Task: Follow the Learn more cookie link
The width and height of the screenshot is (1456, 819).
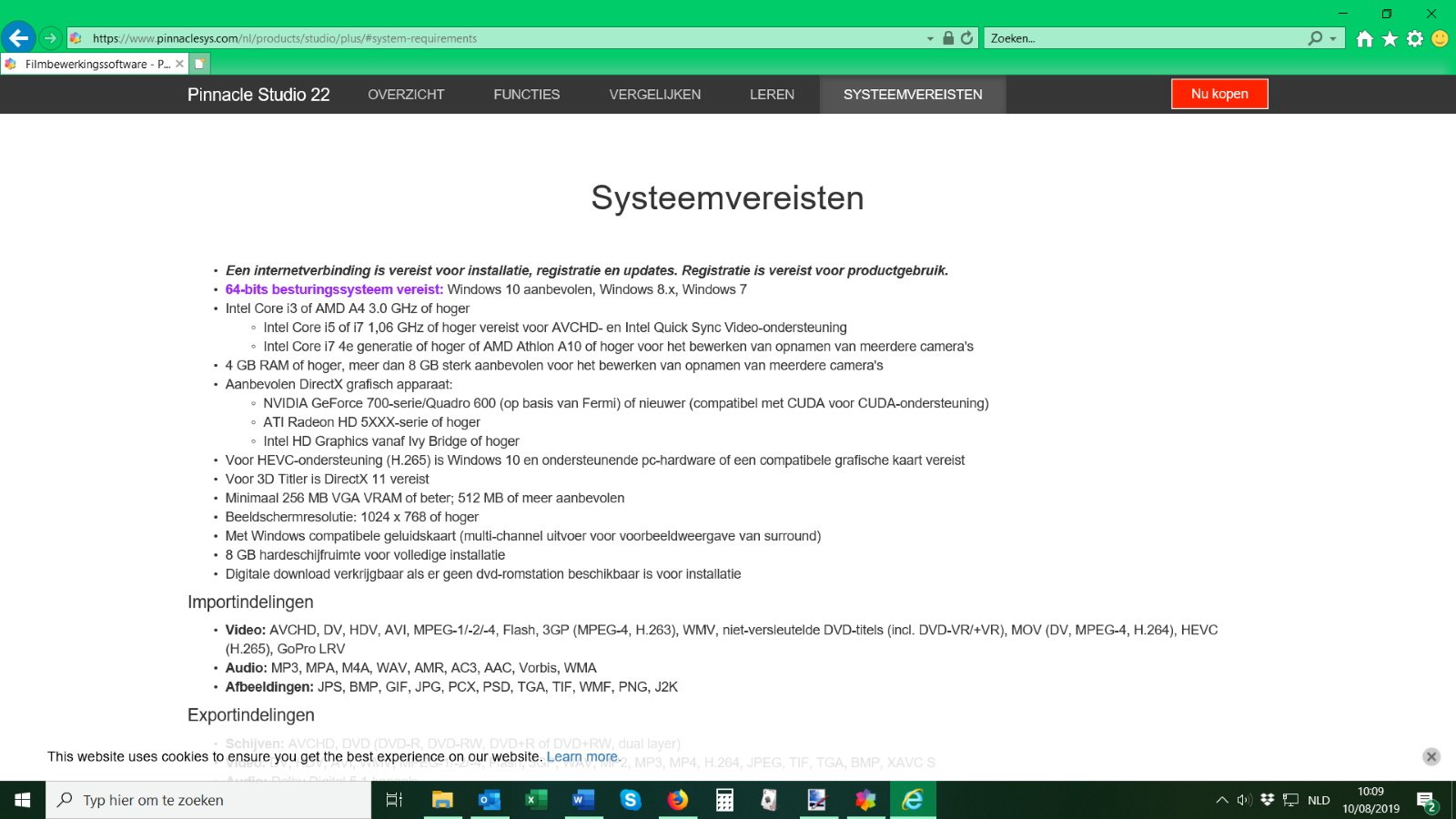Action: click(x=582, y=756)
